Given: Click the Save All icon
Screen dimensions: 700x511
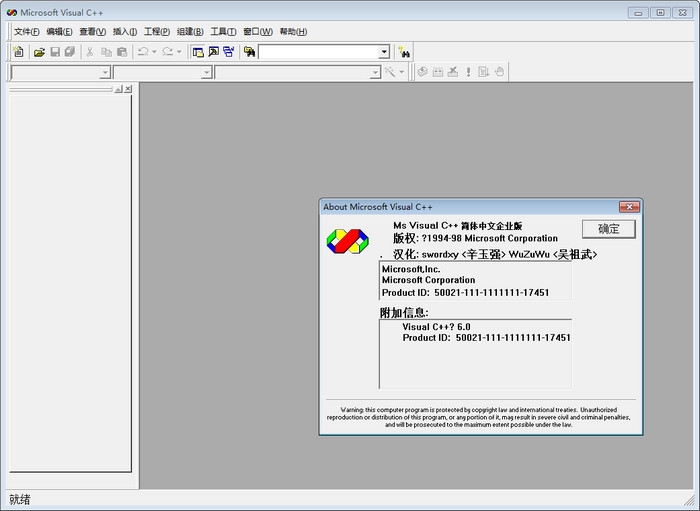Looking at the screenshot, I should tap(70, 52).
